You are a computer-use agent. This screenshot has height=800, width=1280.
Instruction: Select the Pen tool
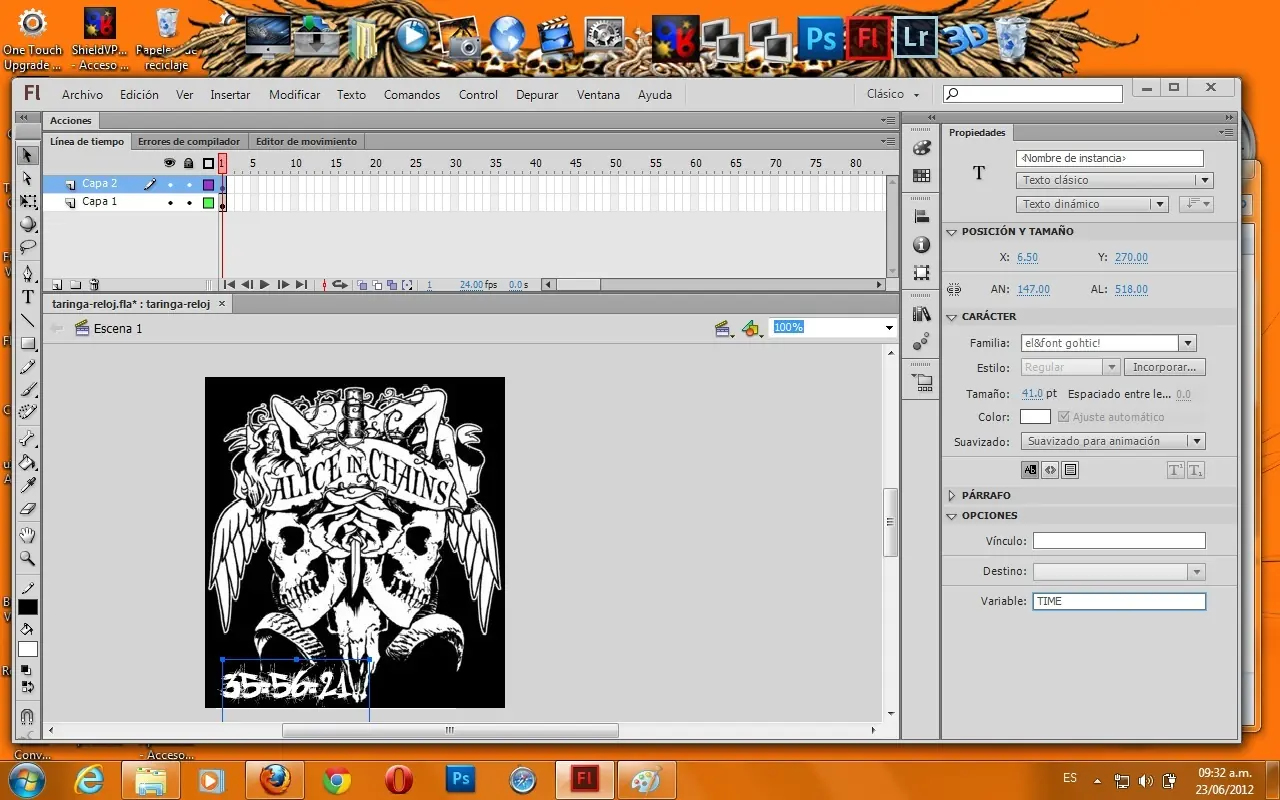click(28, 274)
